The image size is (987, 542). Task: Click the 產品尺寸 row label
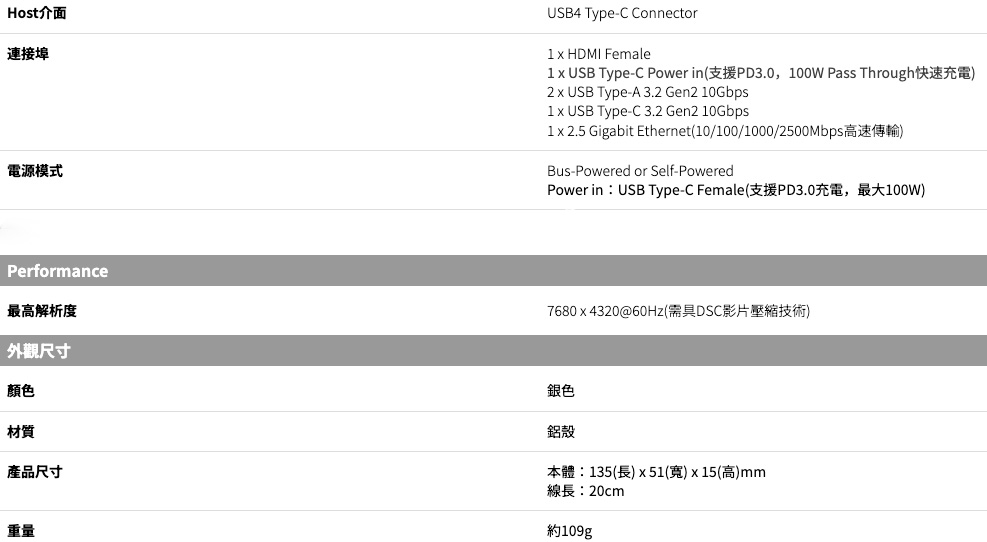(34, 471)
